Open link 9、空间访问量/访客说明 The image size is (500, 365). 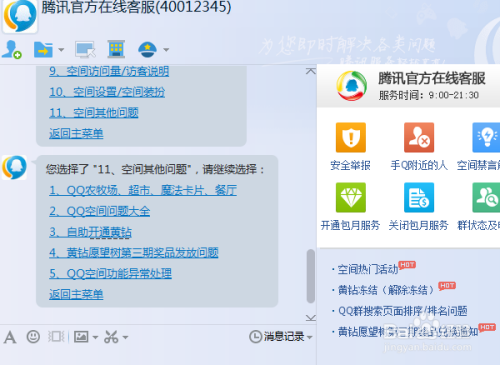(x=109, y=71)
